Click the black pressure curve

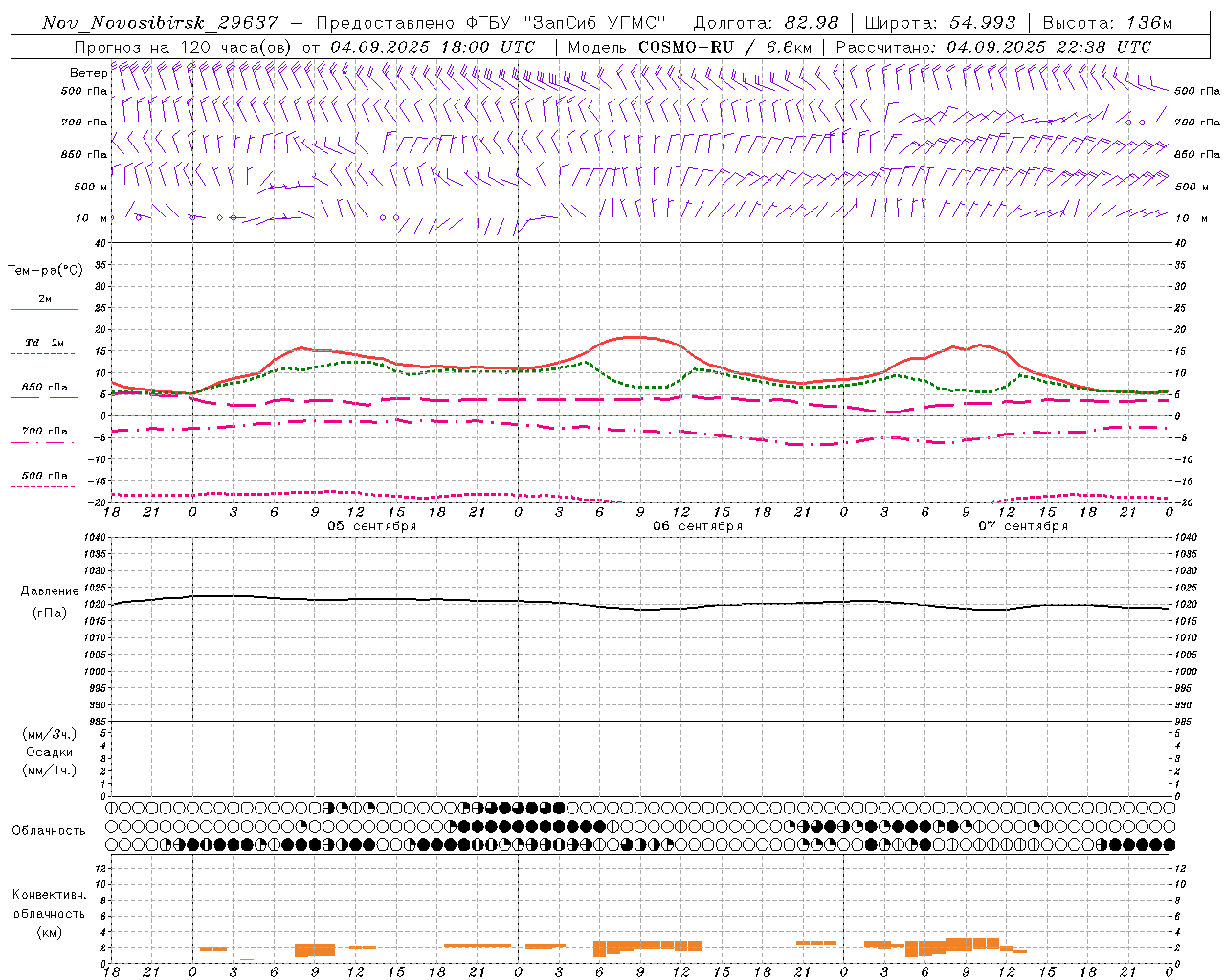pos(641,609)
